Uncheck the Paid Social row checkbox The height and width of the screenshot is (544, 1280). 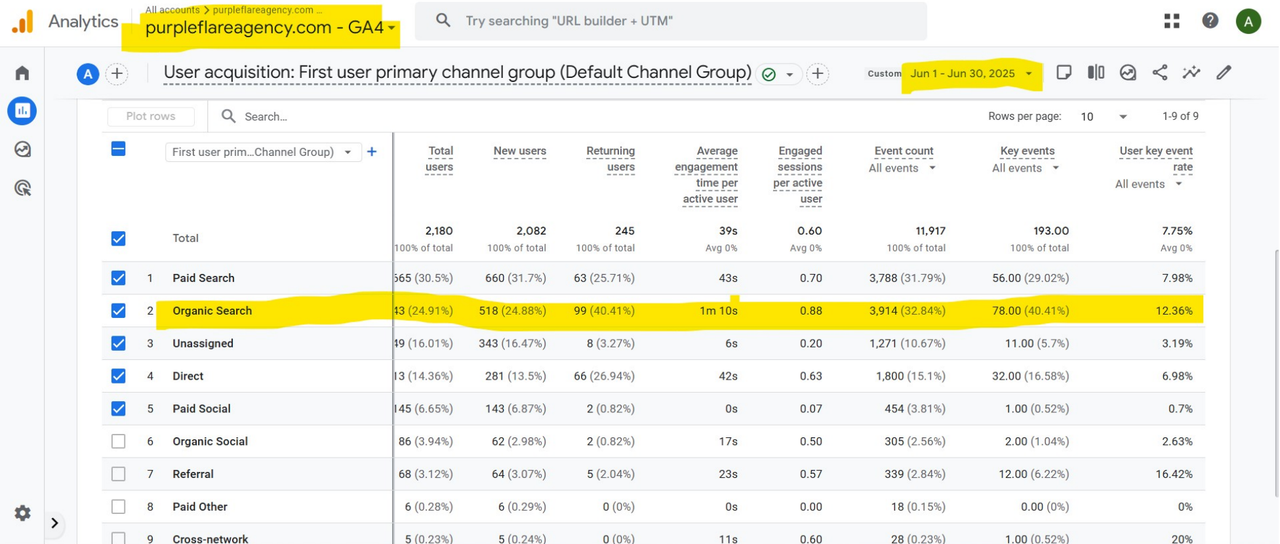(x=118, y=408)
